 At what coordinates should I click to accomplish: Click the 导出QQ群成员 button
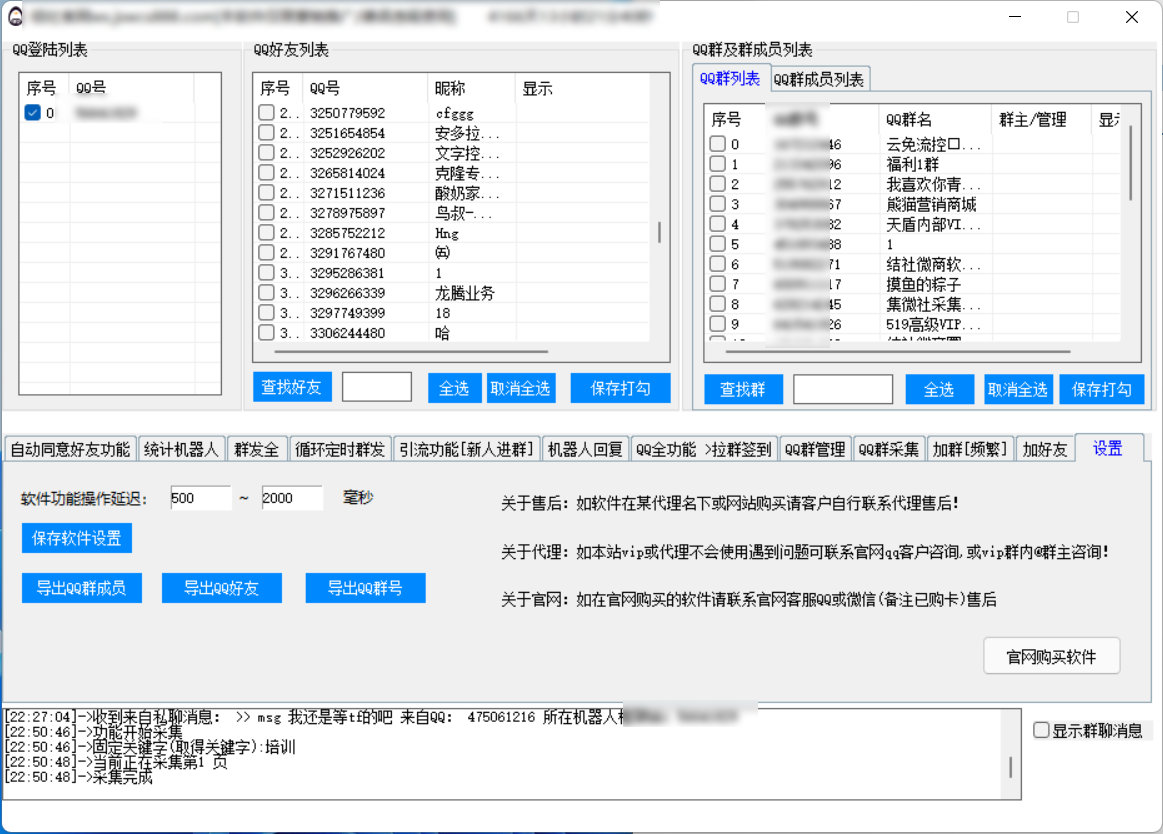(x=81, y=588)
